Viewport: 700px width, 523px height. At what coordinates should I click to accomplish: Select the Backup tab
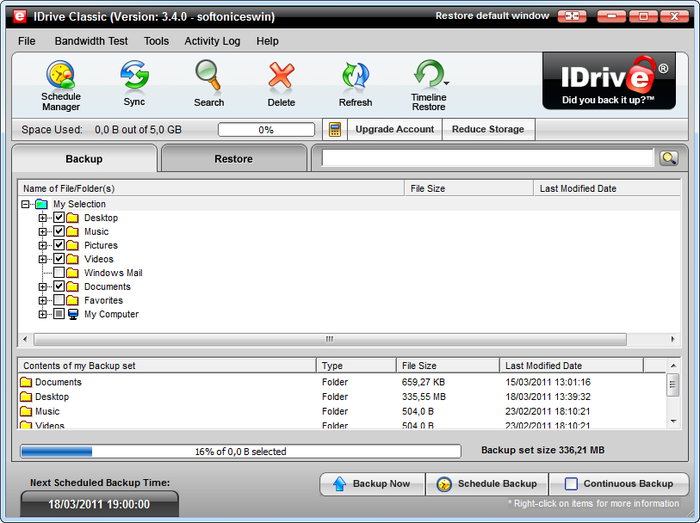(84, 159)
